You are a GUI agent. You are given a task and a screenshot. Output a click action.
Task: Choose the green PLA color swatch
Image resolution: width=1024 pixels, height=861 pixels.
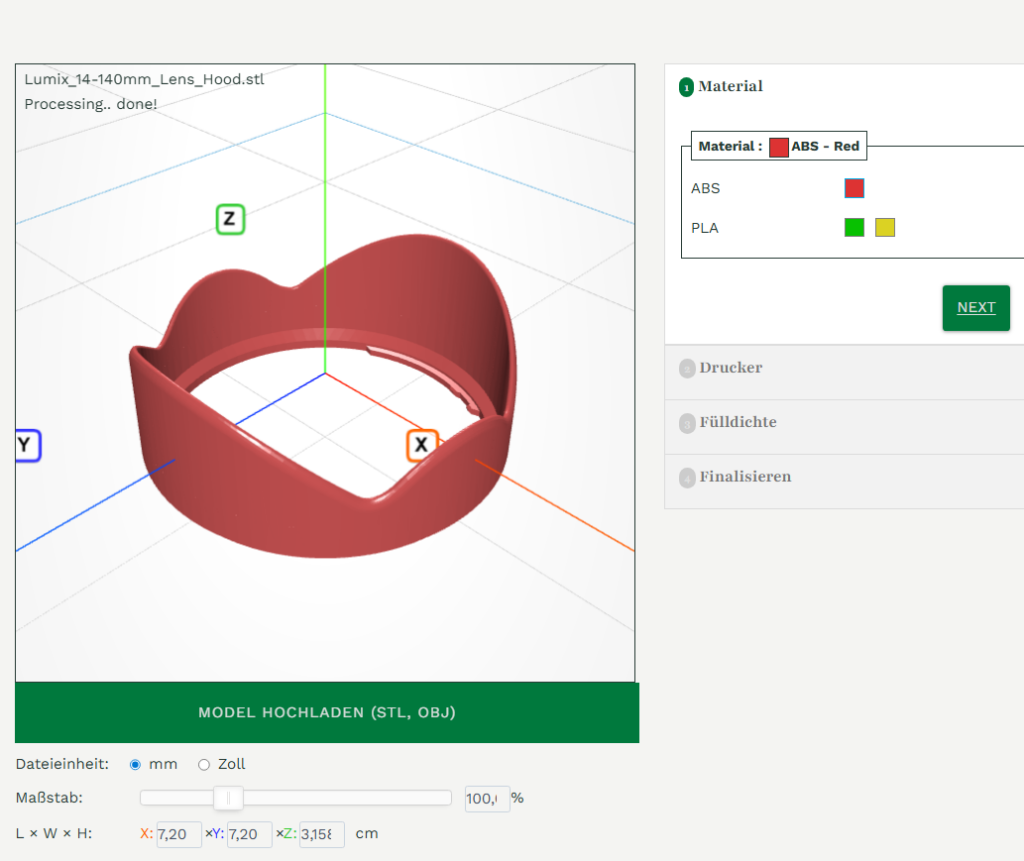(x=854, y=228)
